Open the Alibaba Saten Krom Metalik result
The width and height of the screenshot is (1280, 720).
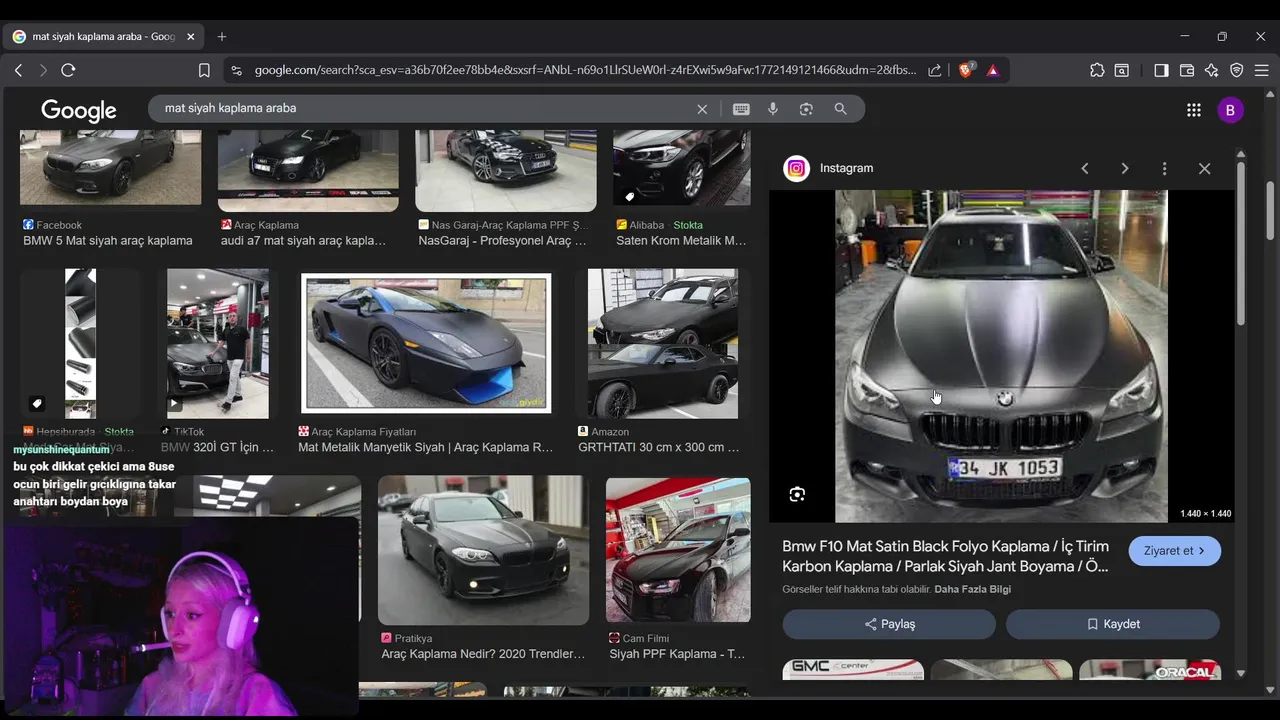[x=682, y=167]
